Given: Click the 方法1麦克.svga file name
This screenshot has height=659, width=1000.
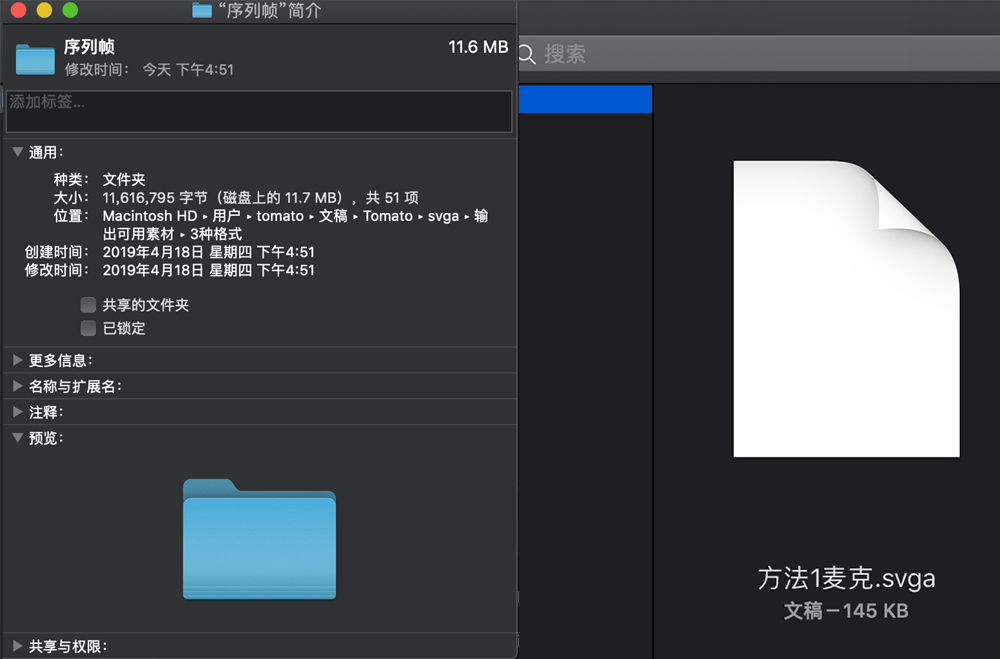Looking at the screenshot, I should [x=846, y=579].
